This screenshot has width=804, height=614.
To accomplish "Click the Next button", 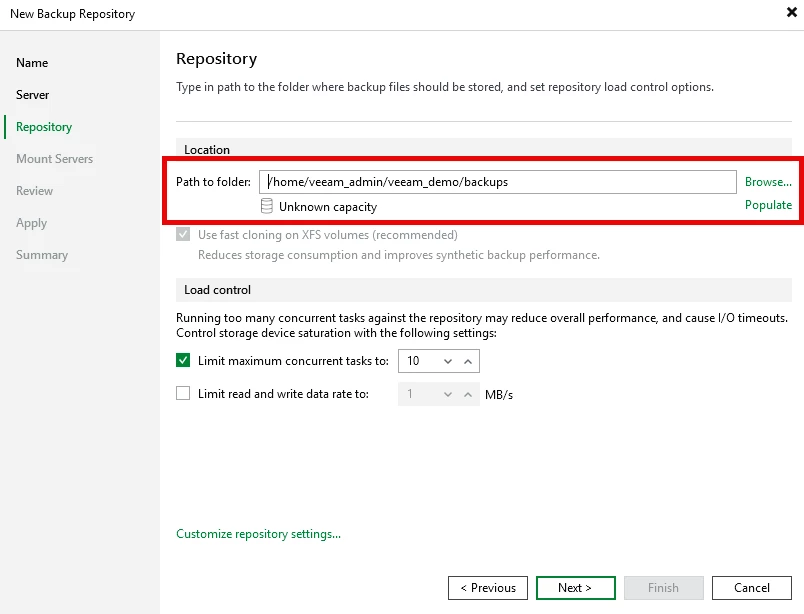I will coord(576,588).
